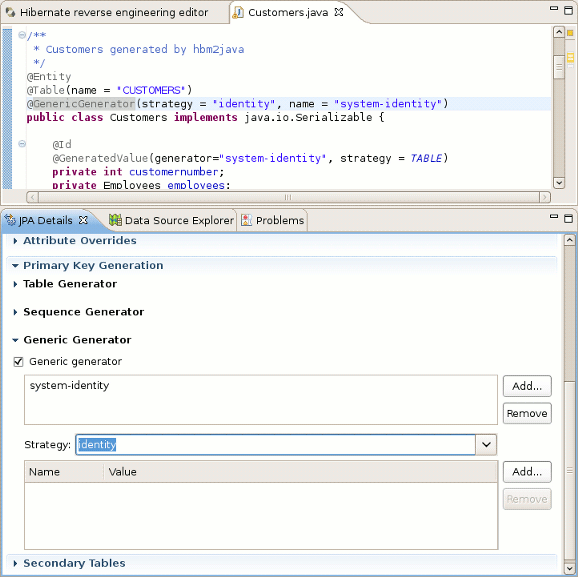Viewport: 578px width, 577px height.
Task: Click the yellow warning marker in overview ruler
Action: coord(571,58)
